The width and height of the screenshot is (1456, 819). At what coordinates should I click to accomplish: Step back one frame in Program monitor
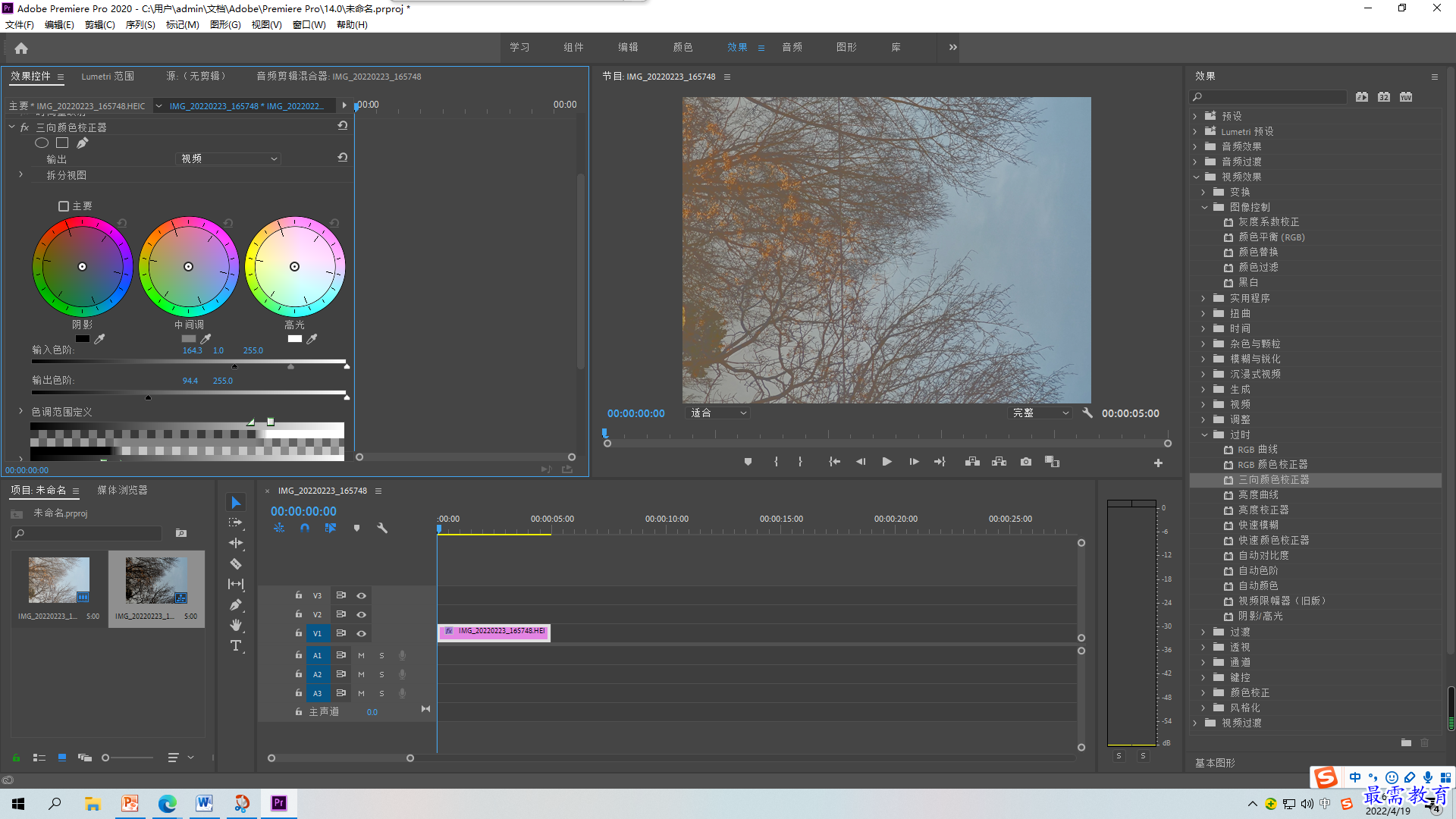(x=860, y=462)
